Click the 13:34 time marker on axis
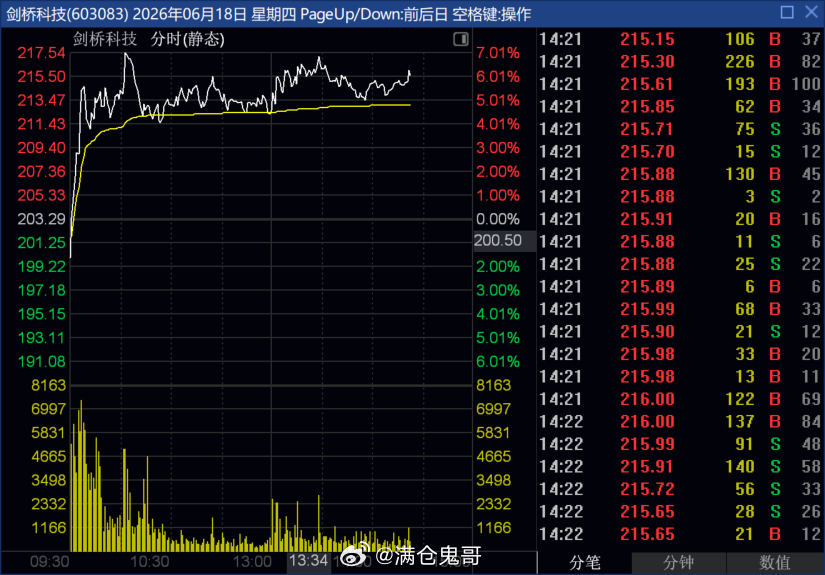 [x=308, y=560]
